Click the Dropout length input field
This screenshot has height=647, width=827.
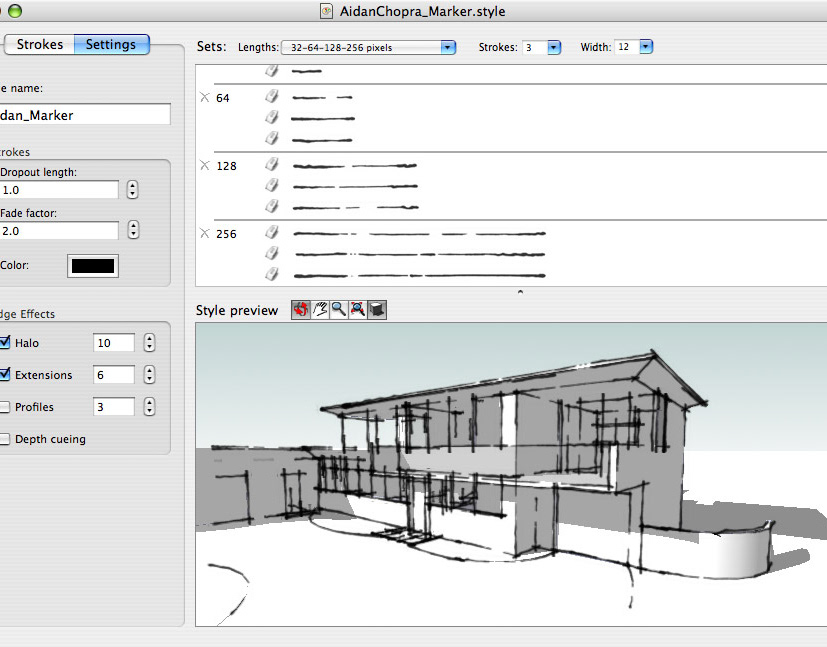point(59,190)
